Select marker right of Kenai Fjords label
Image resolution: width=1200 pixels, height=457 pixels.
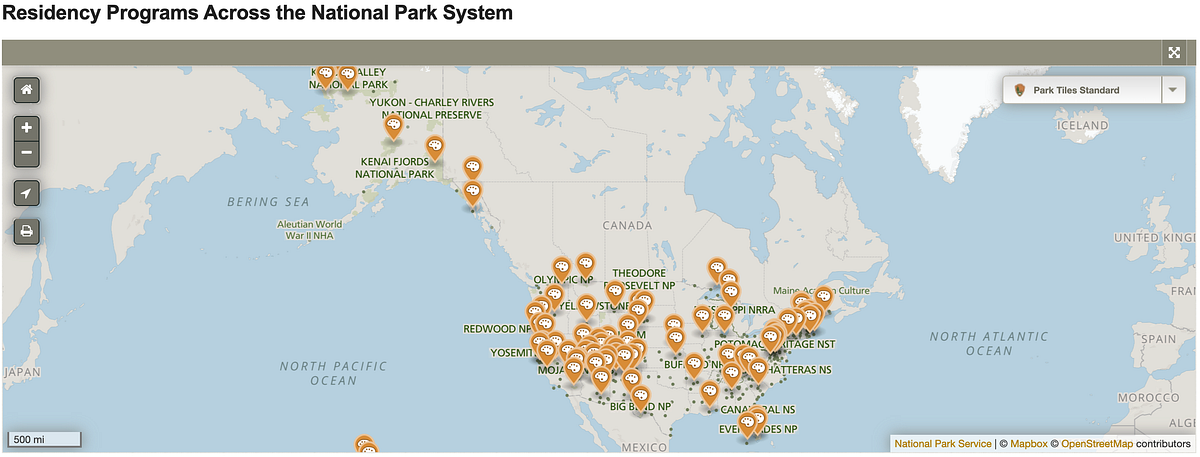point(435,149)
